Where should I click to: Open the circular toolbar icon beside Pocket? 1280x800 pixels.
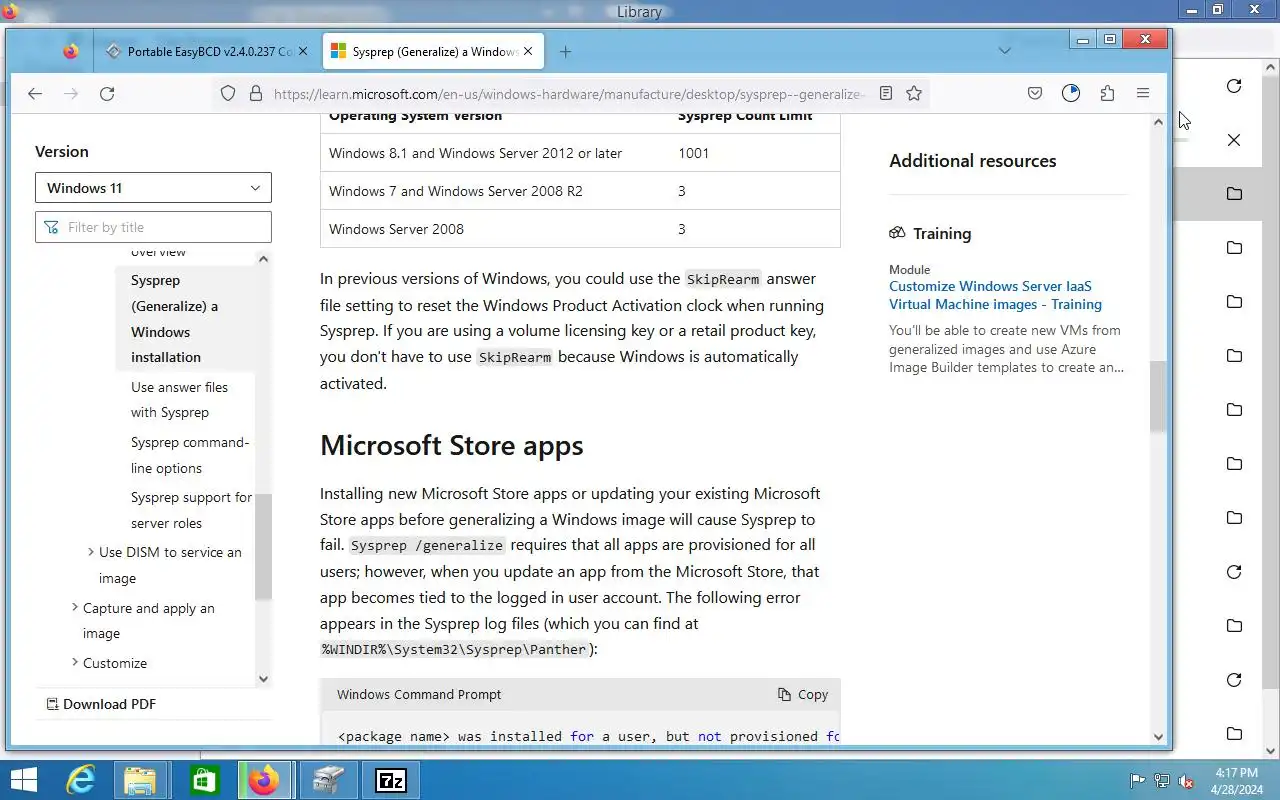coord(1071,93)
